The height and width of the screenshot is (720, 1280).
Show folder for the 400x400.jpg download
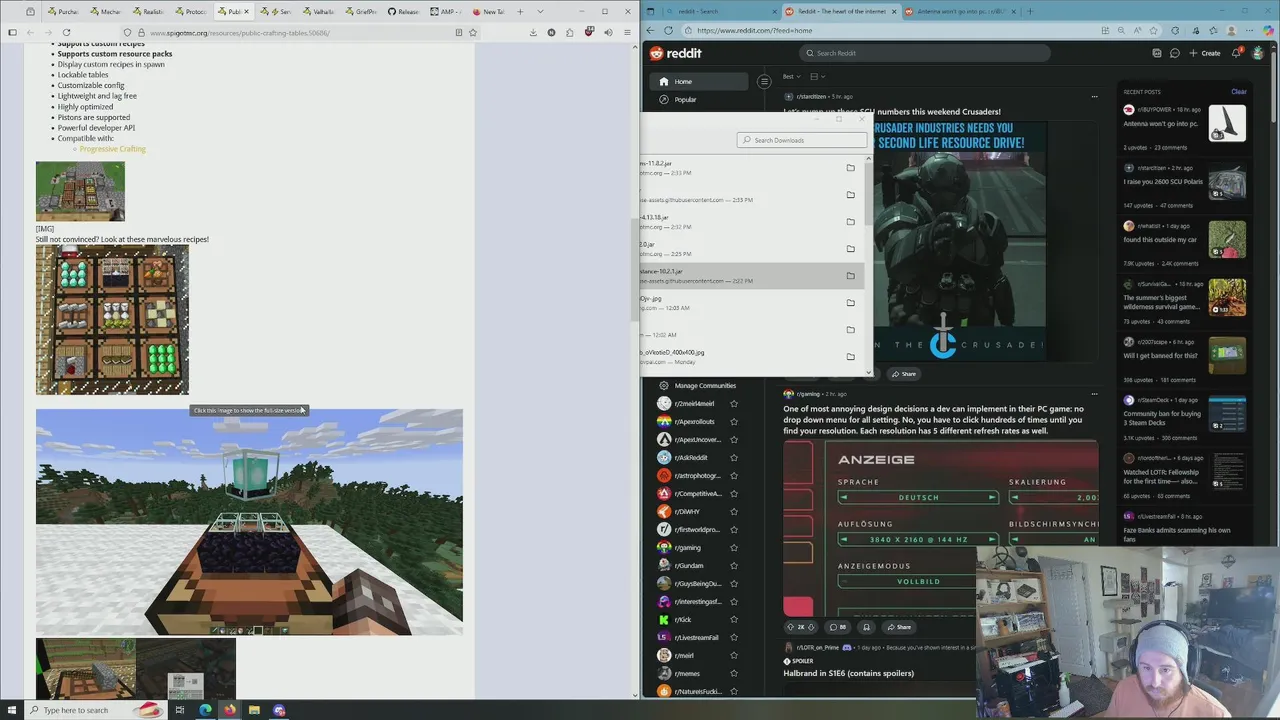850,357
